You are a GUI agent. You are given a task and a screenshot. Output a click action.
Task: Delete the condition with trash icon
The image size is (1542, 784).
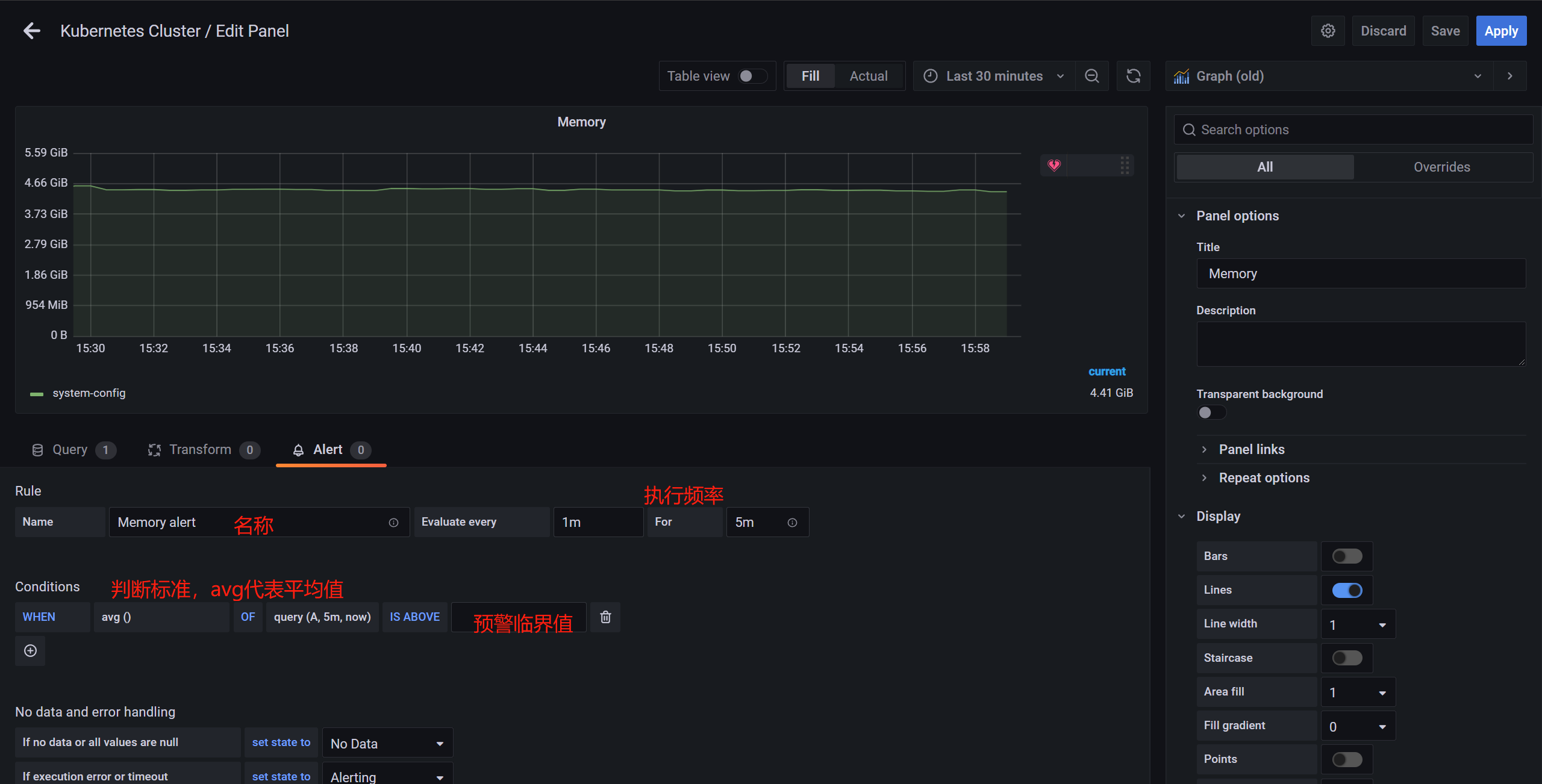[x=605, y=617]
